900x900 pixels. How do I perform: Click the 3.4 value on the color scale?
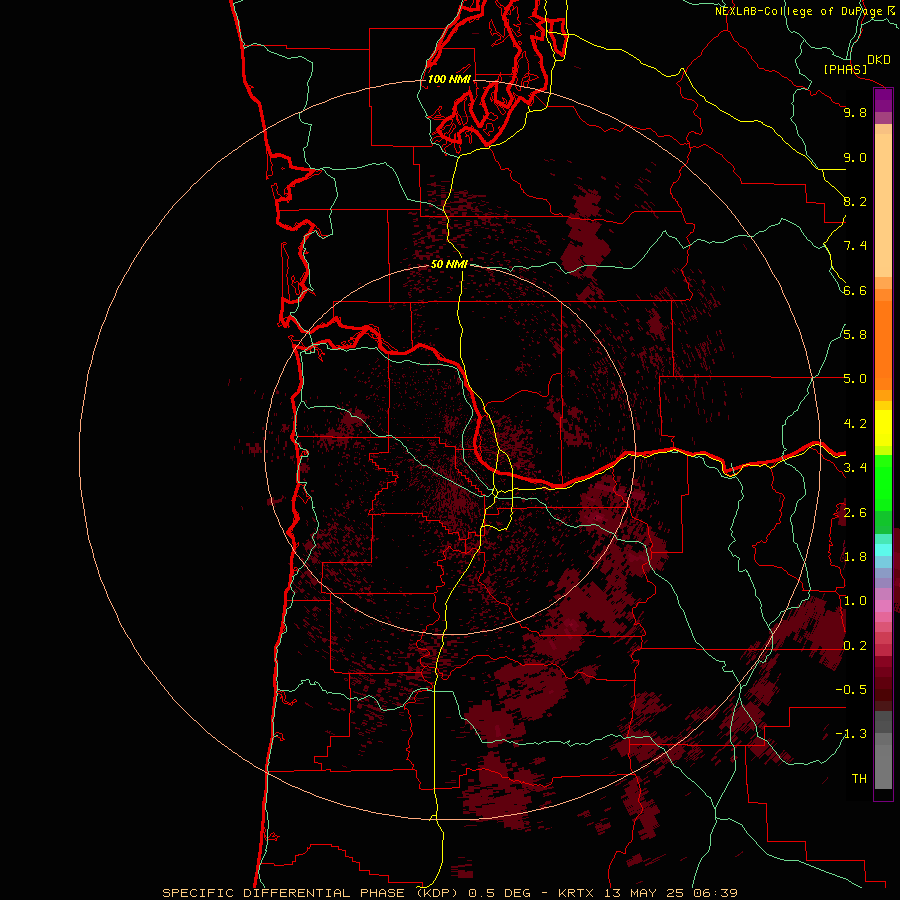pos(855,468)
